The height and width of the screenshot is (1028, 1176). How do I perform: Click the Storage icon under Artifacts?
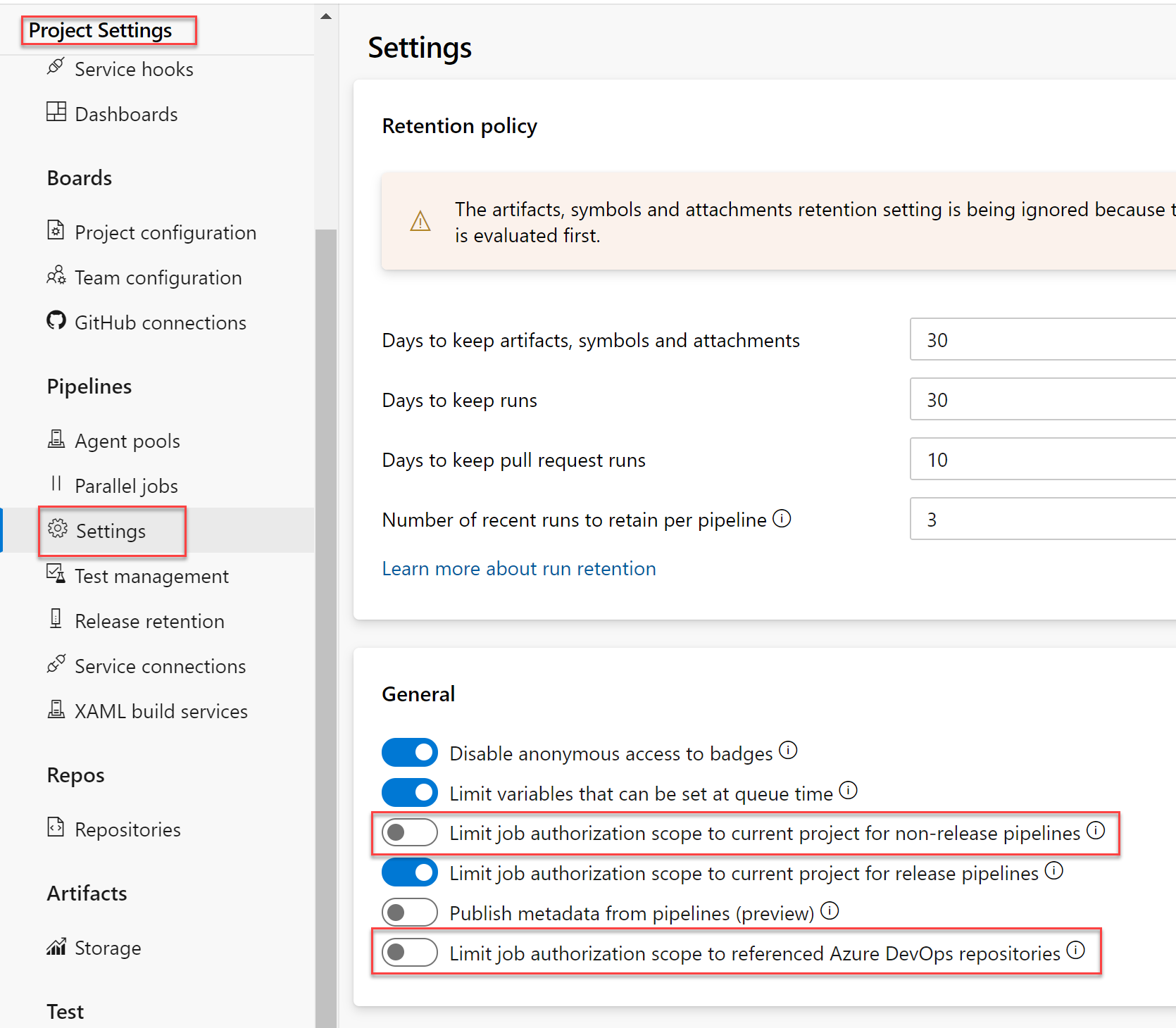pos(56,946)
